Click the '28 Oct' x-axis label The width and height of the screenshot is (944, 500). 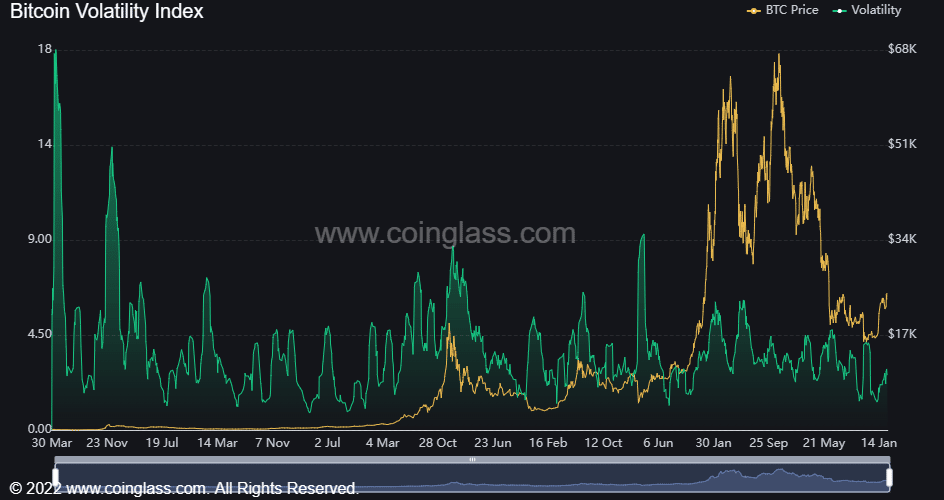pos(438,443)
